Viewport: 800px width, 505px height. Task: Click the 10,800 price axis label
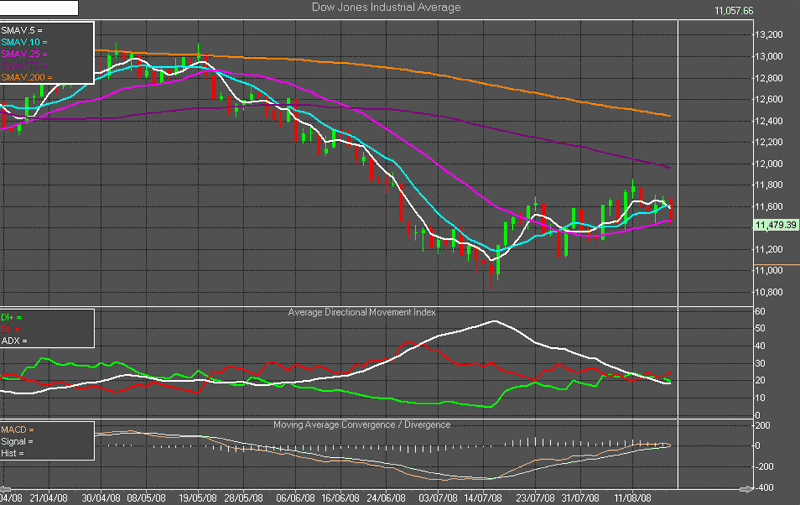[x=768, y=292]
